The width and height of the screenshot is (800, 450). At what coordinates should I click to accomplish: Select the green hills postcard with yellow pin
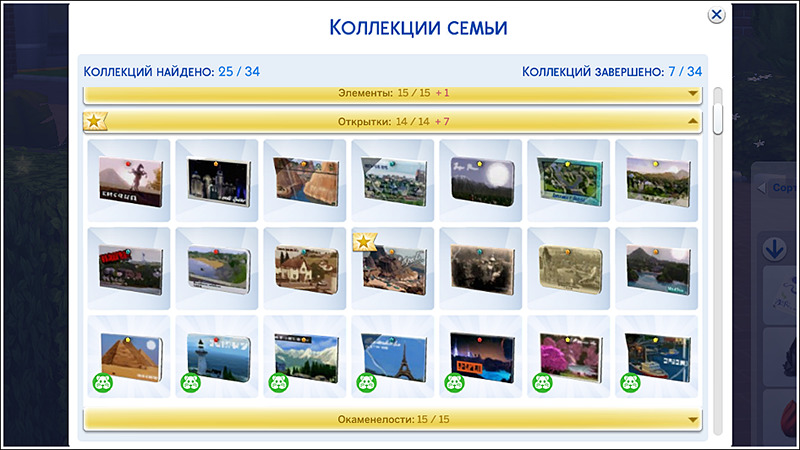click(x=657, y=181)
